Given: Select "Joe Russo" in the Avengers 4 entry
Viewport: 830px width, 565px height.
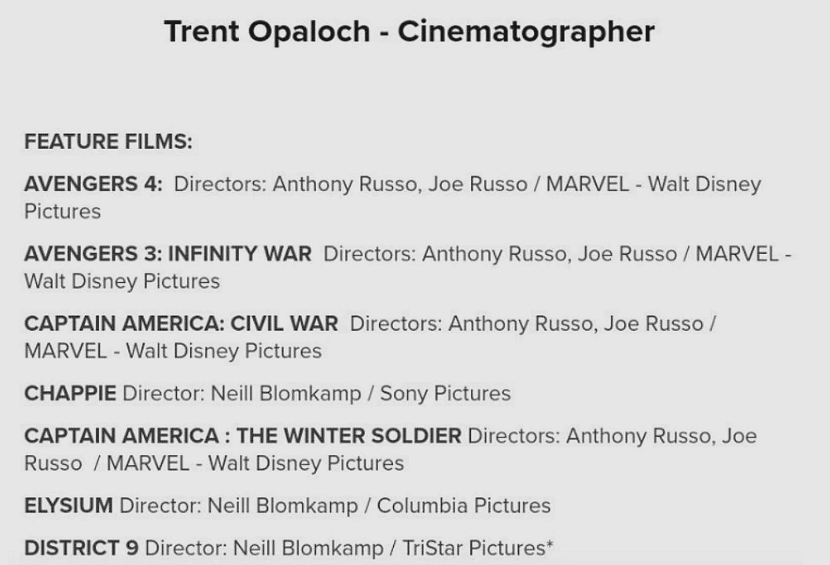Looking at the screenshot, I should click(x=477, y=185).
